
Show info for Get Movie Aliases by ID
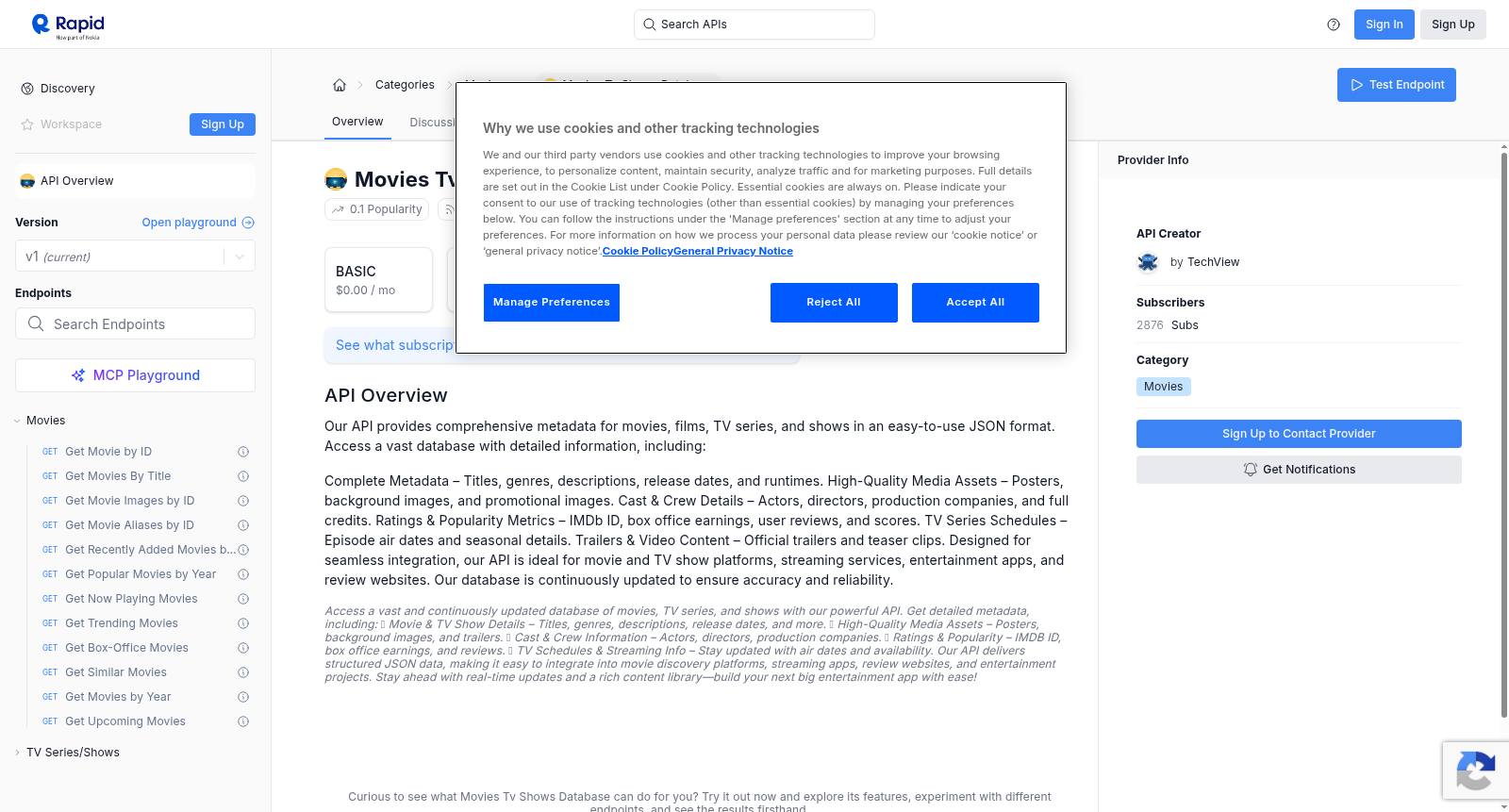pos(243,525)
